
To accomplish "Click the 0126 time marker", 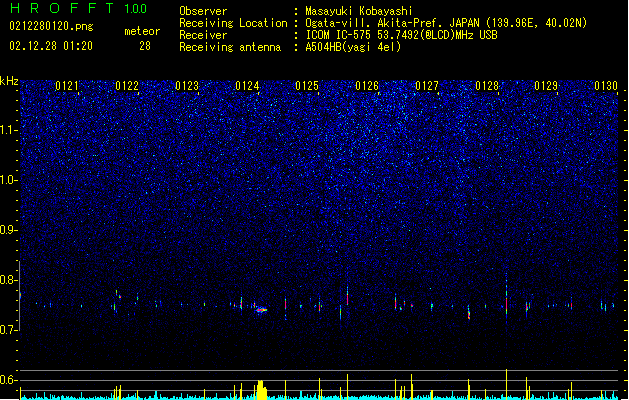I will tap(367, 86).
